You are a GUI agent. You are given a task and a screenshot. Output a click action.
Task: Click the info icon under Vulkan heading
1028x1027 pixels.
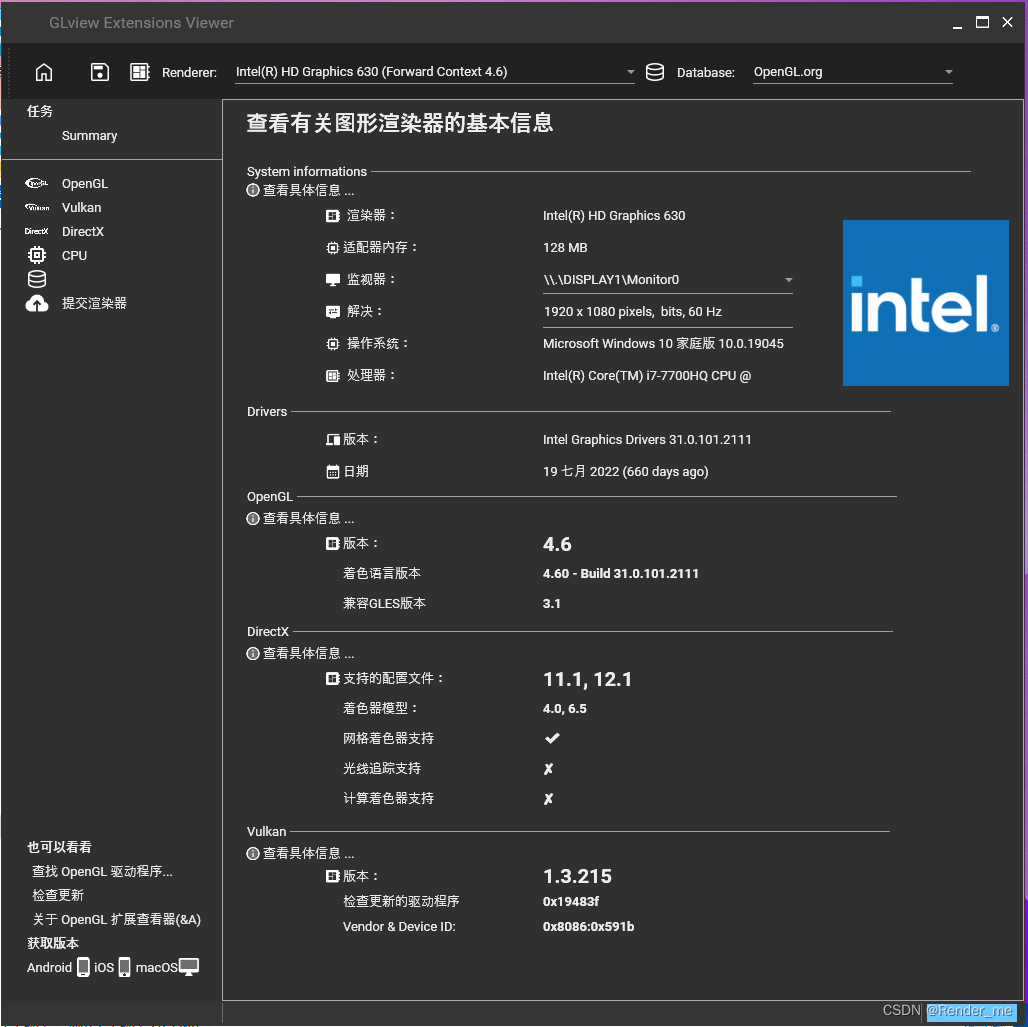[252, 853]
